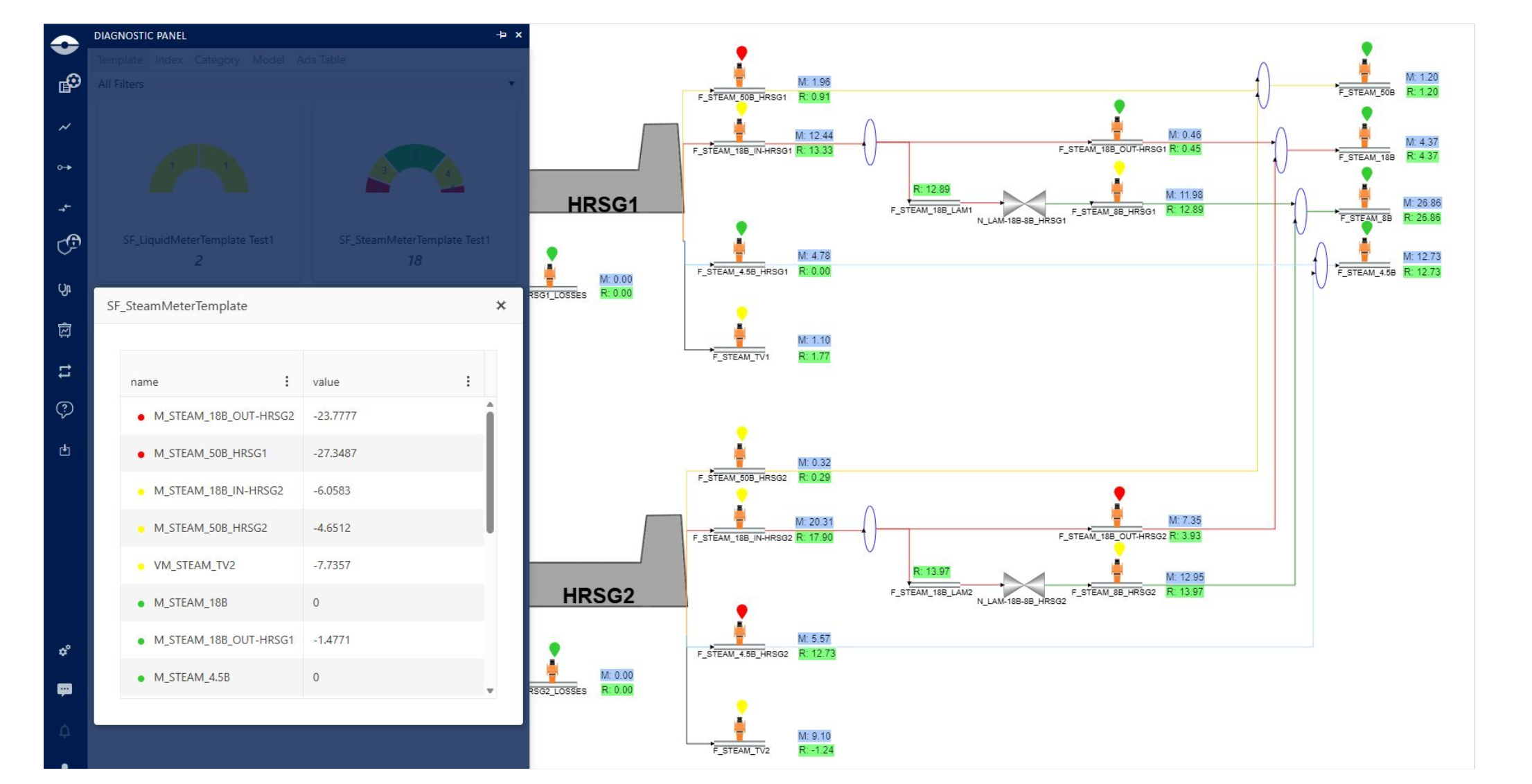Click the stethoscope diagnostics sidebar icon

pyautogui.click(x=64, y=289)
